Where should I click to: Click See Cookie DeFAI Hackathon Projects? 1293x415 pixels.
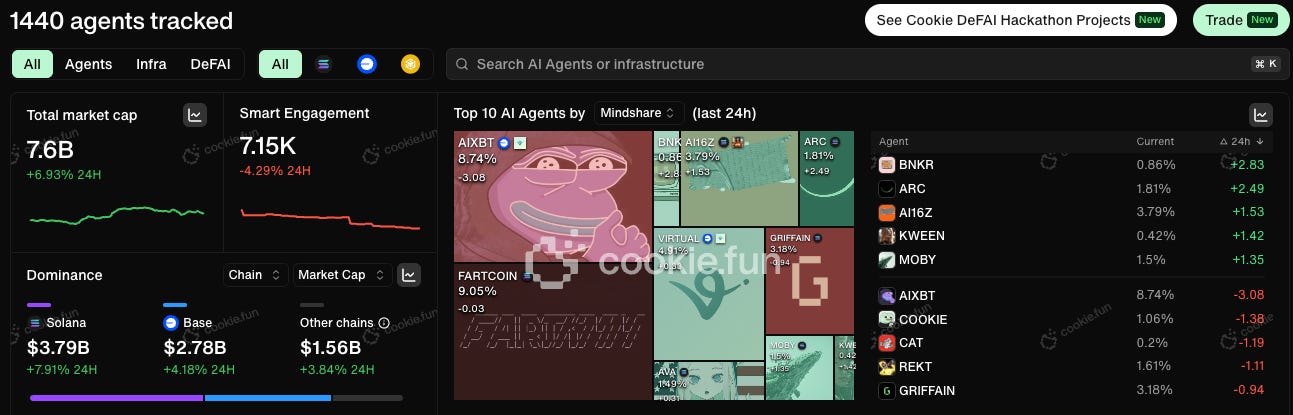[1021, 20]
